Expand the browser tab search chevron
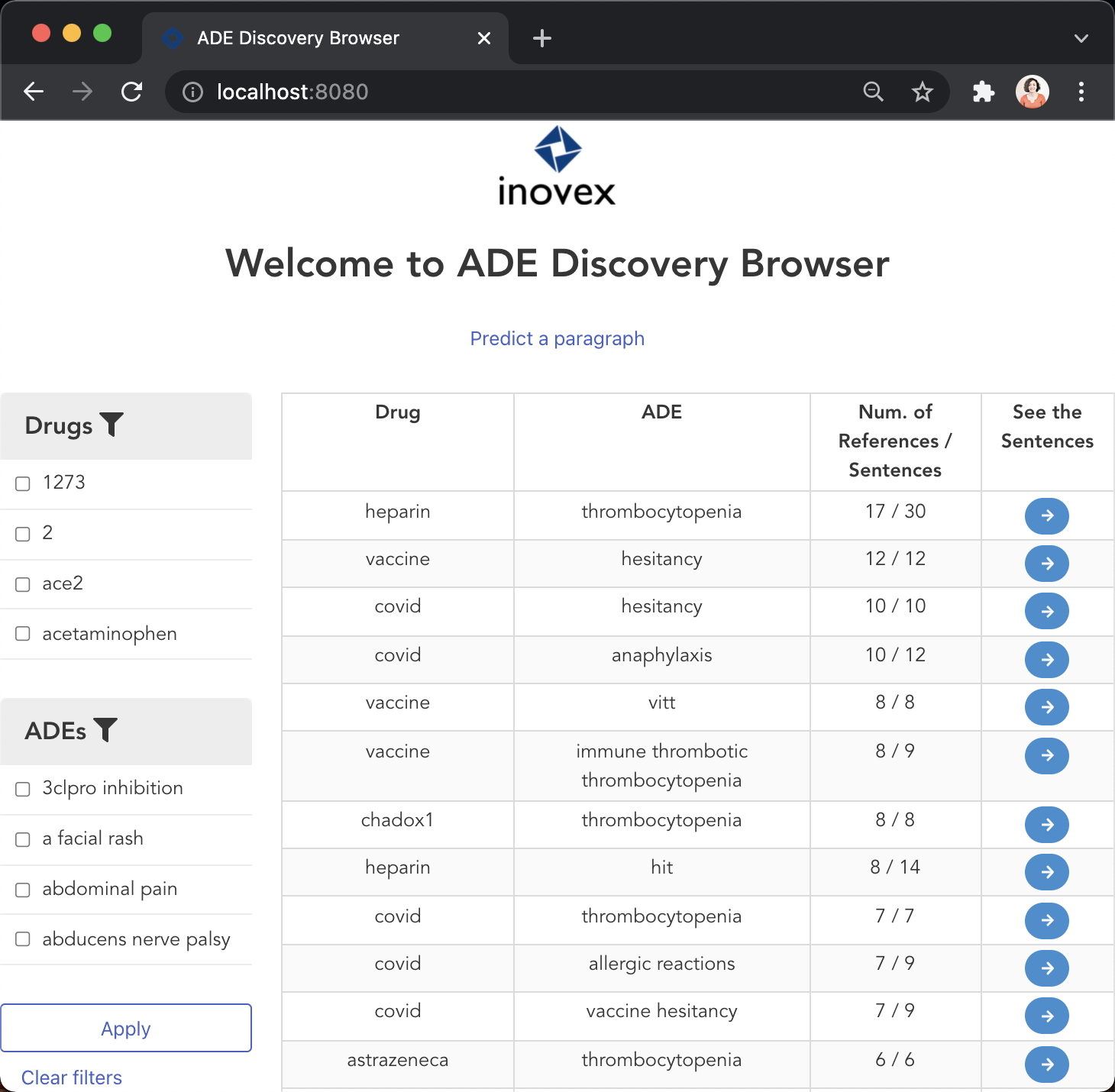This screenshot has height=1092, width=1115. point(1081,38)
